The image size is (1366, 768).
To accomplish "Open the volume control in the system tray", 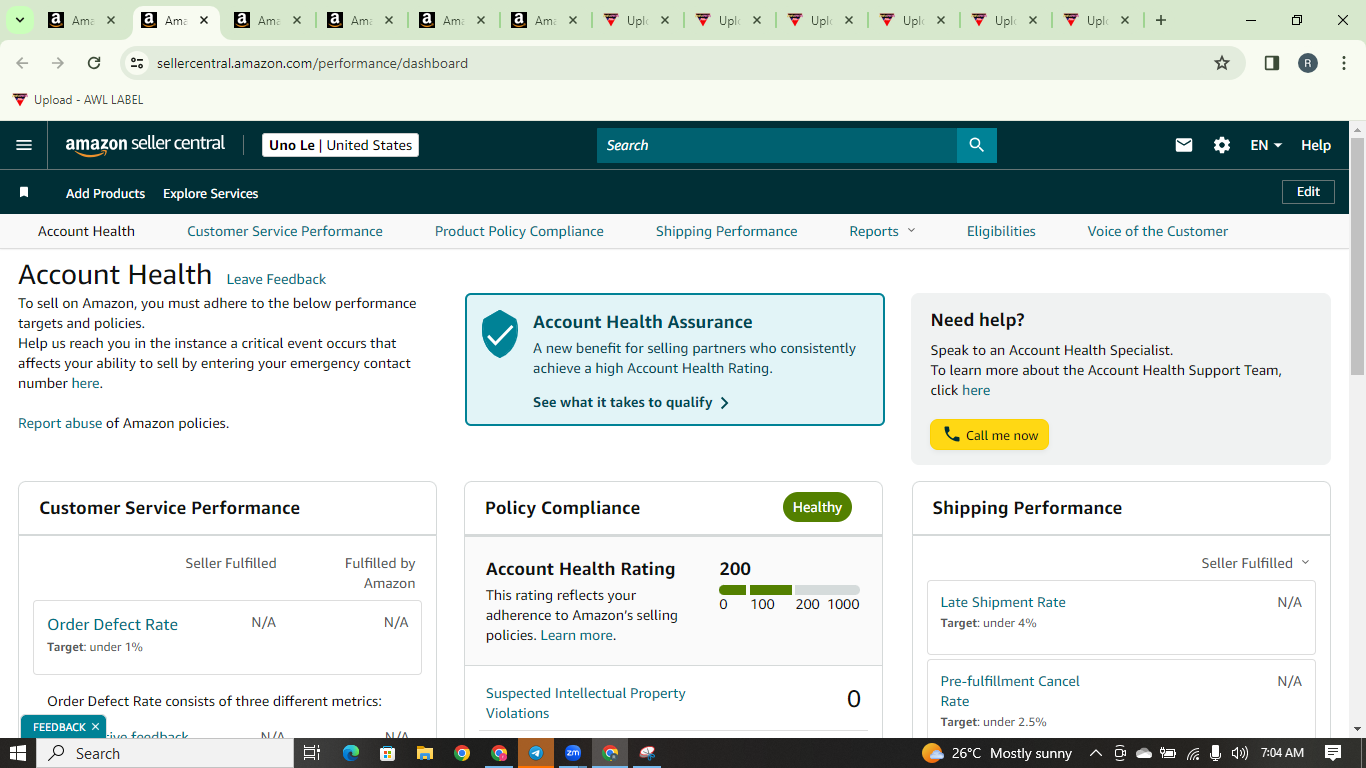I will point(1240,753).
